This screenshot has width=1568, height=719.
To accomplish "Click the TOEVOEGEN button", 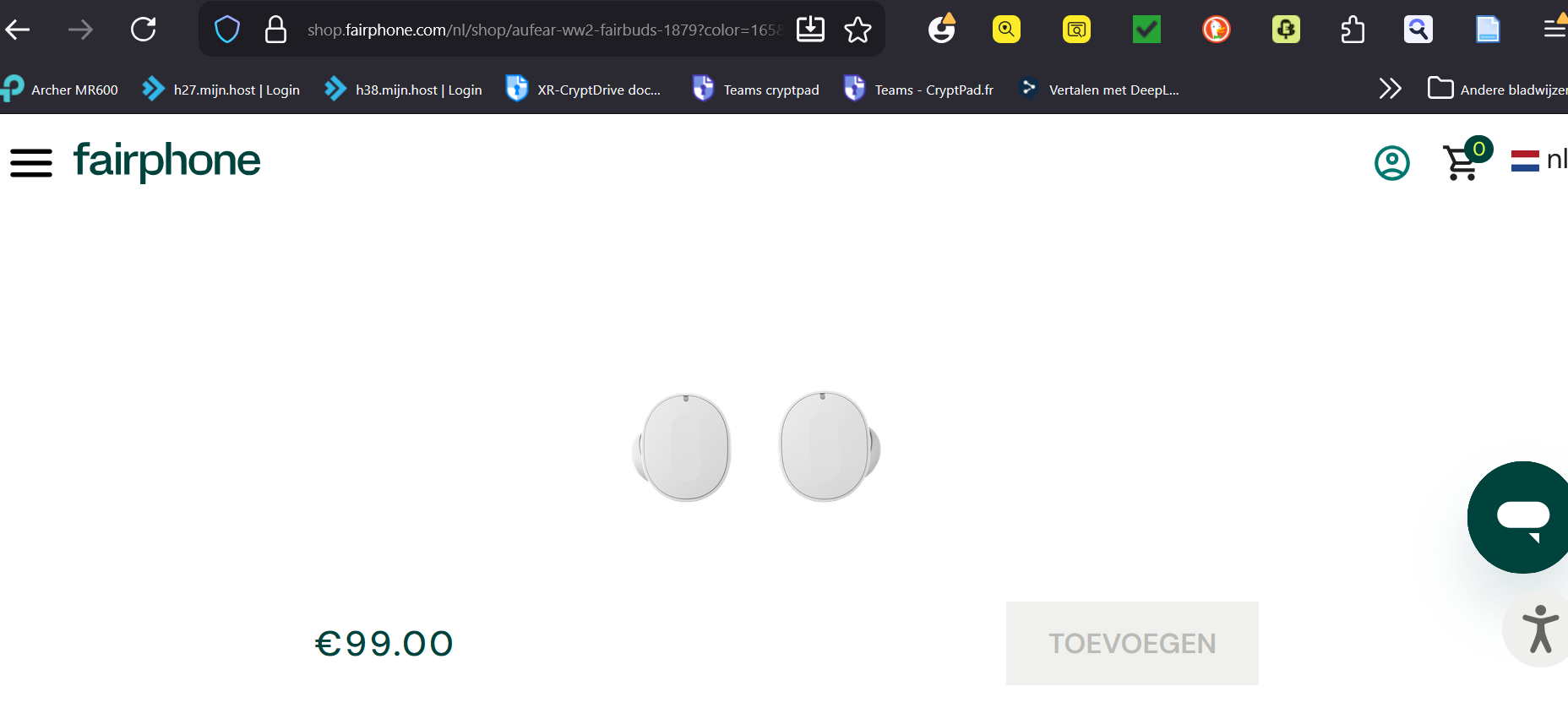I will (1131, 643).
